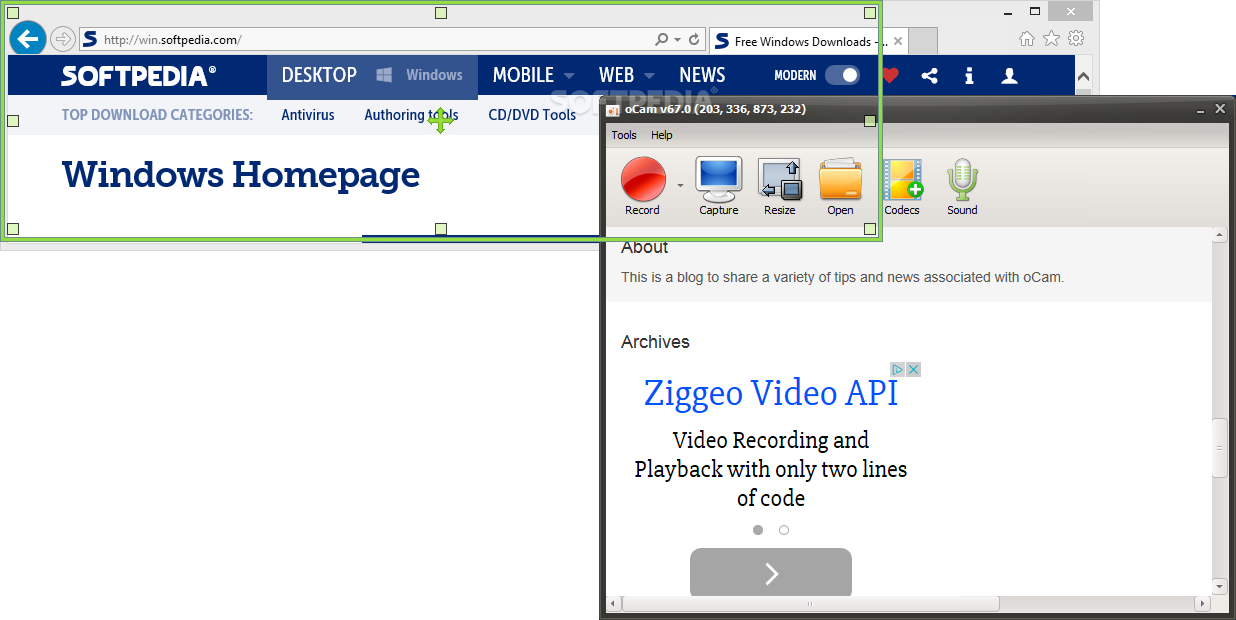Open the Help menu in oCam
The width and height of the screenshot is (1236, 620).
[662, 135]
